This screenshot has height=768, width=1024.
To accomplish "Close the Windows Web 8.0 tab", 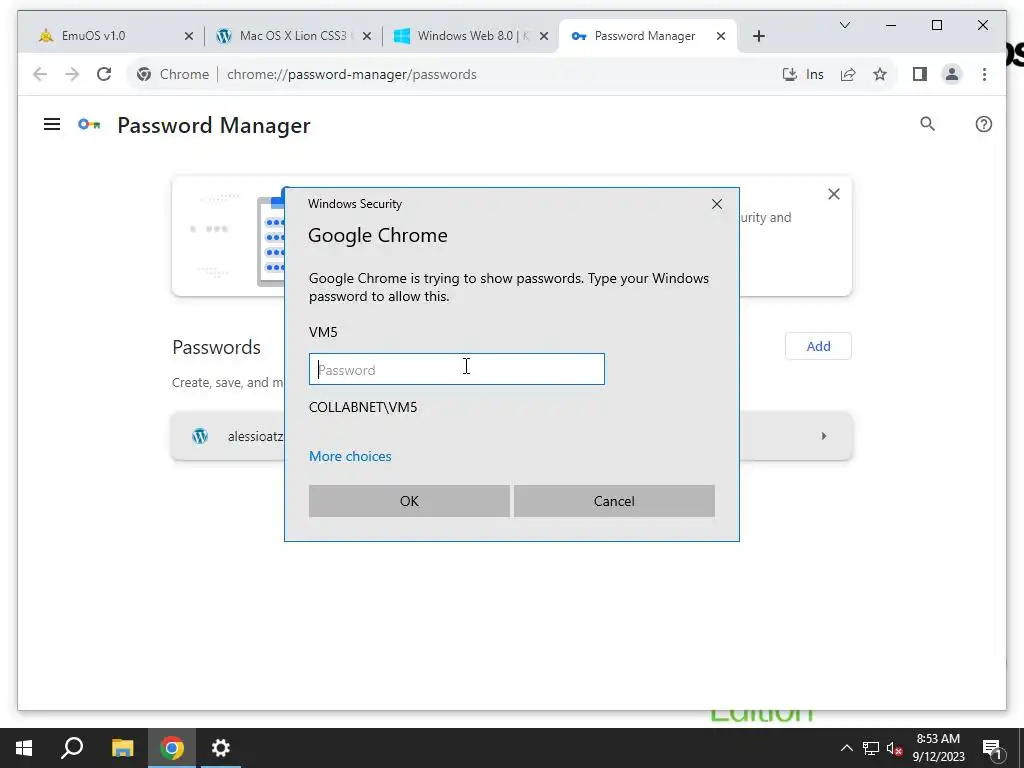I will 544,36.
